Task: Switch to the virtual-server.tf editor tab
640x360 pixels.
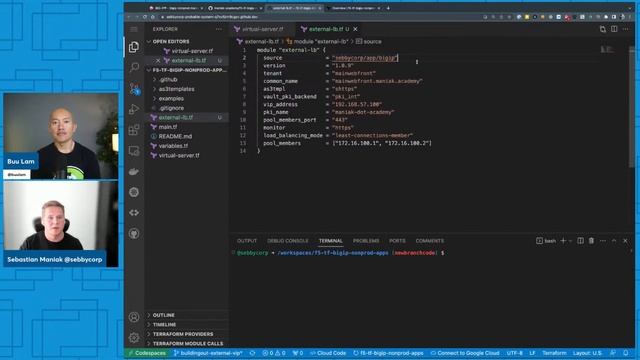Action: point(262,29)
